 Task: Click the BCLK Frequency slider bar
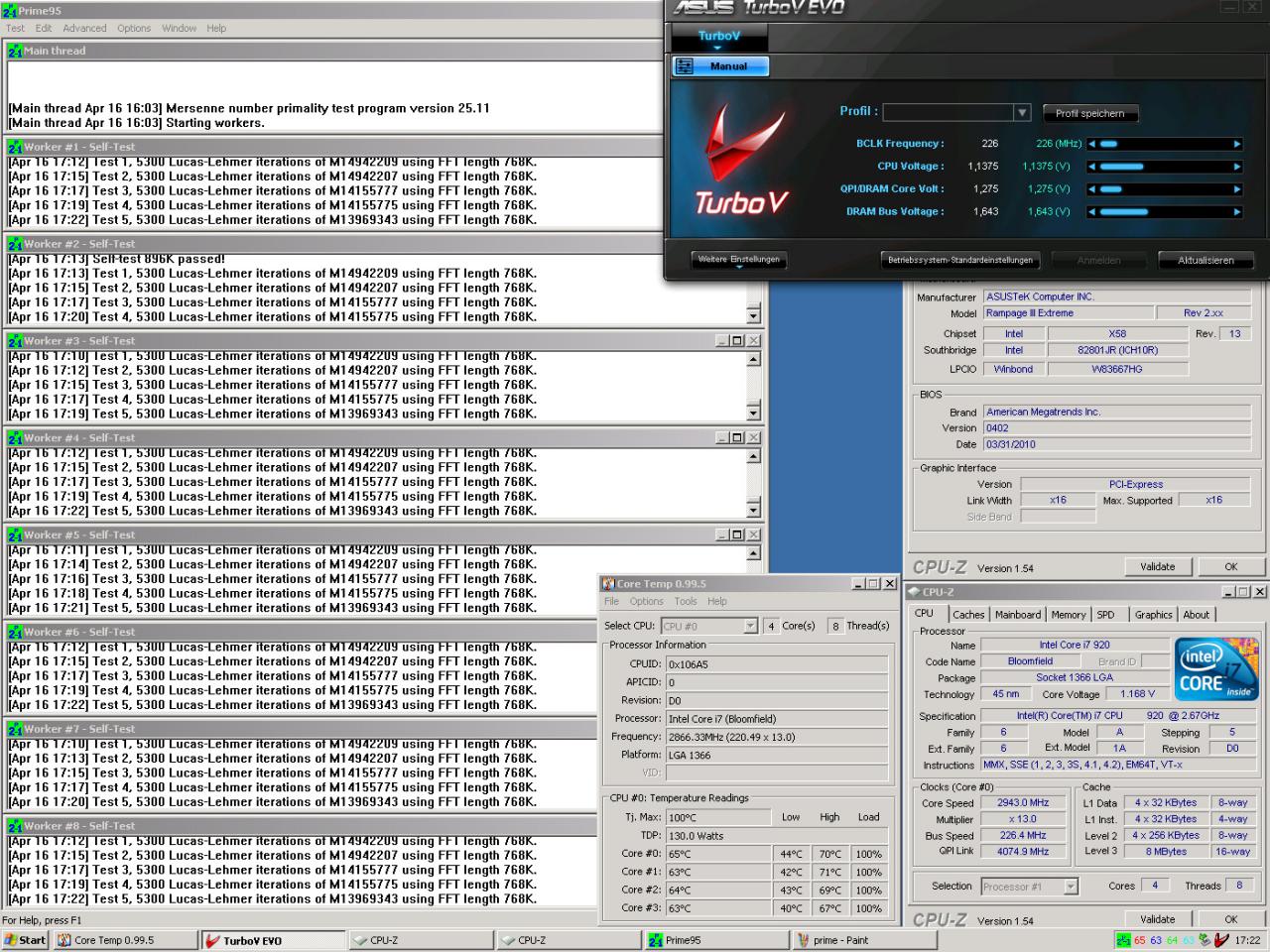tap(1165, 144)
